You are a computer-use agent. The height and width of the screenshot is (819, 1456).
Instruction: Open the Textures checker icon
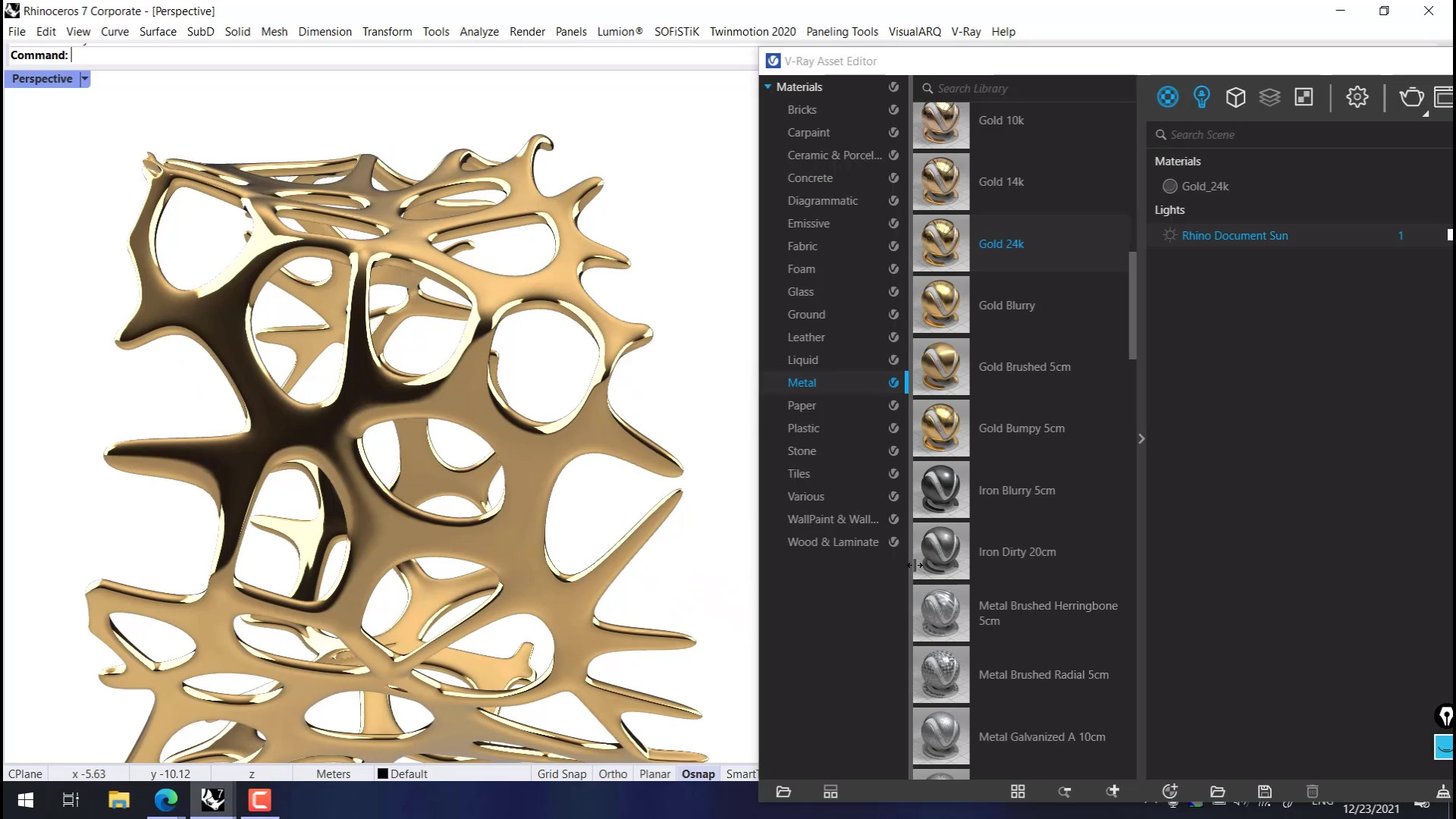1304,97
